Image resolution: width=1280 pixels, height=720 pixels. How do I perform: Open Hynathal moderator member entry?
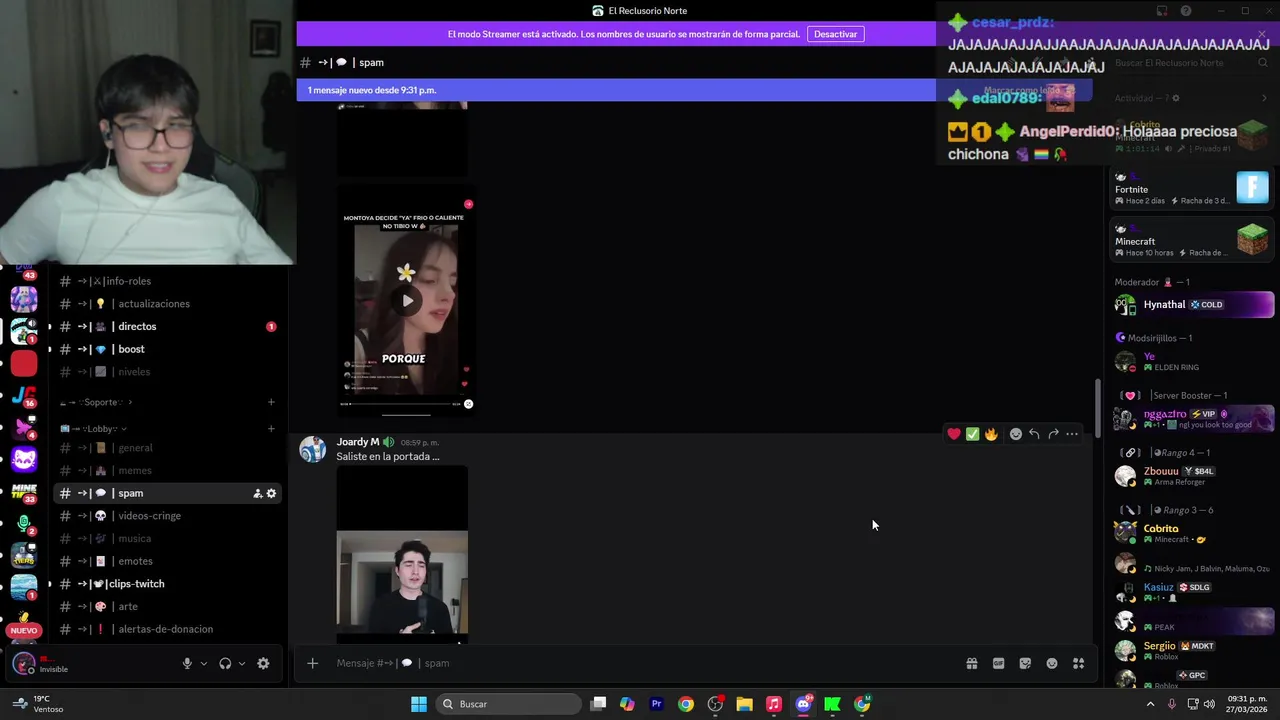point(1193,304)
